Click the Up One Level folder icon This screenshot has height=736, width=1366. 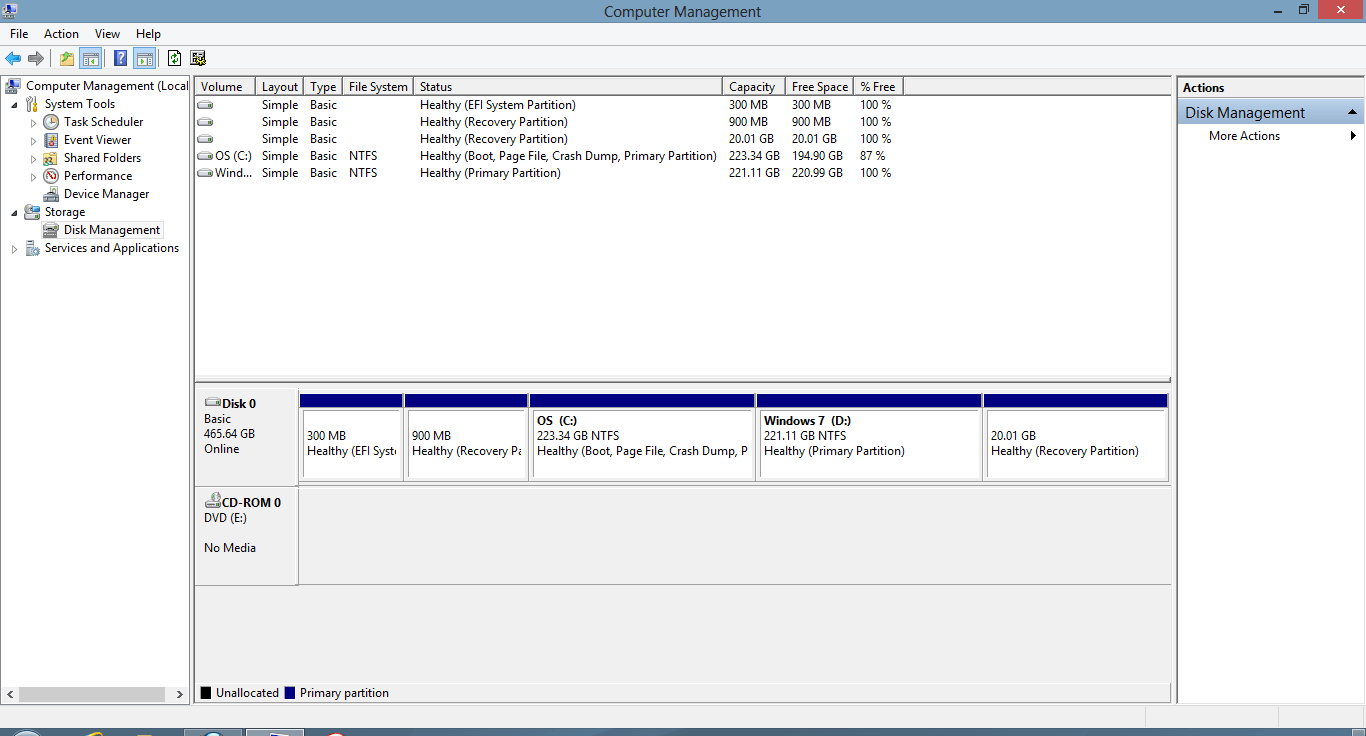[66, 58]
